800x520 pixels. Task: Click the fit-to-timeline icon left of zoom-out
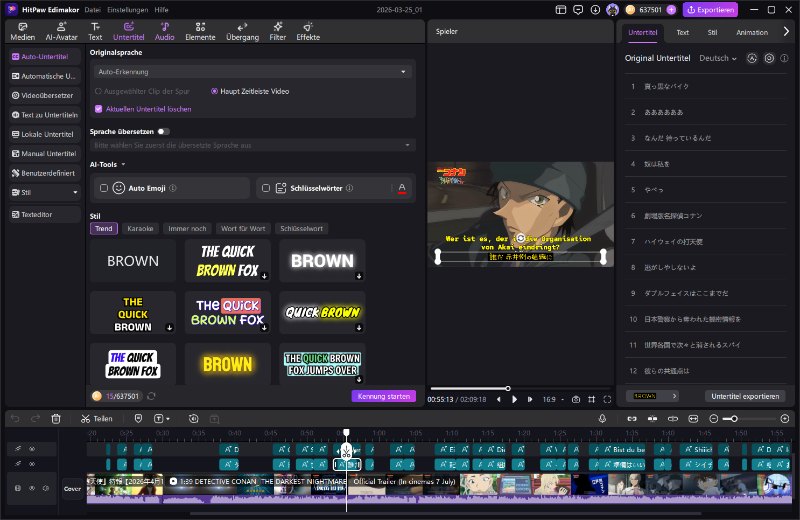[x=693, y=418]
